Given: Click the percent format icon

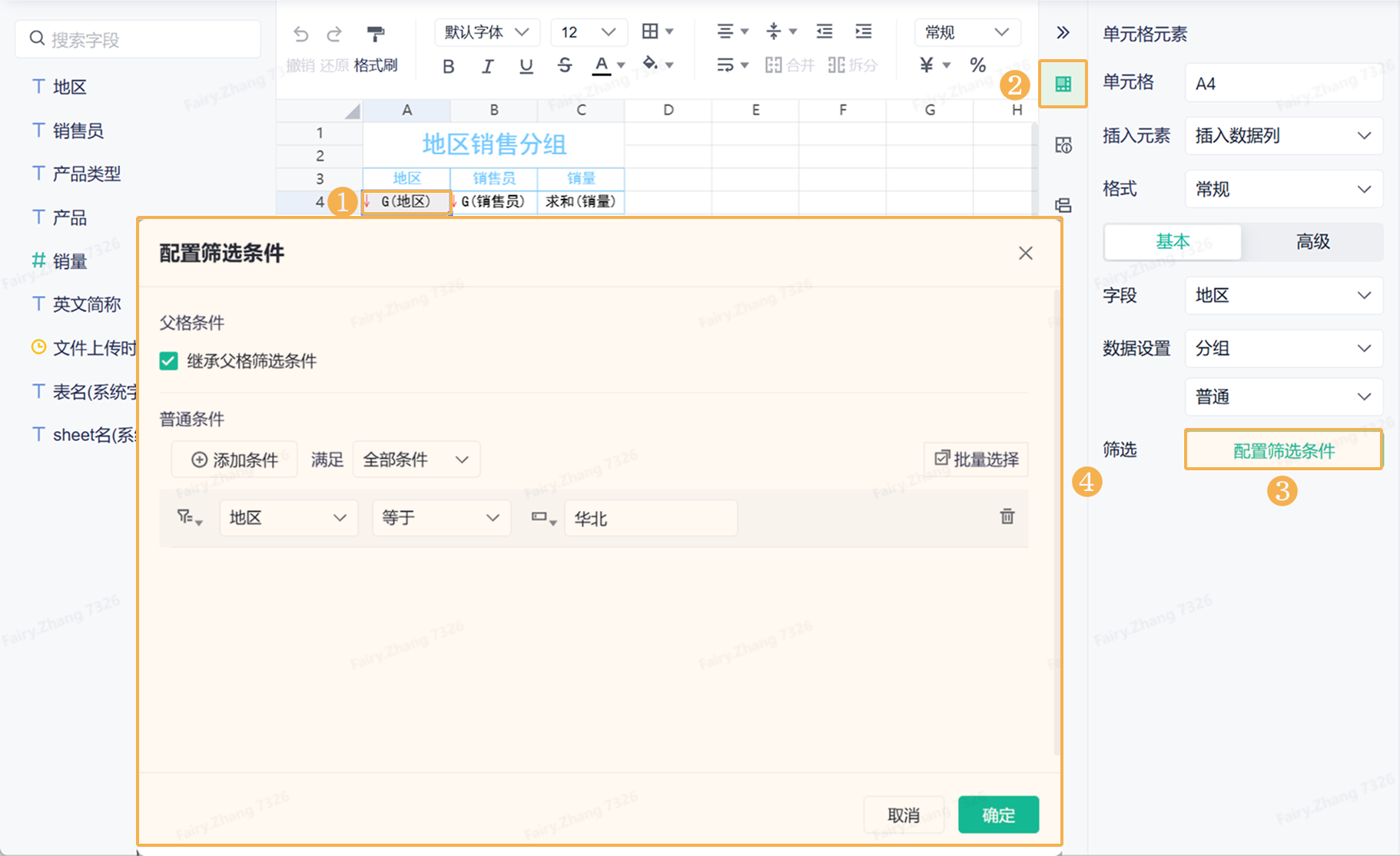Looking at the screenshot, I should (x=977, y=65).
